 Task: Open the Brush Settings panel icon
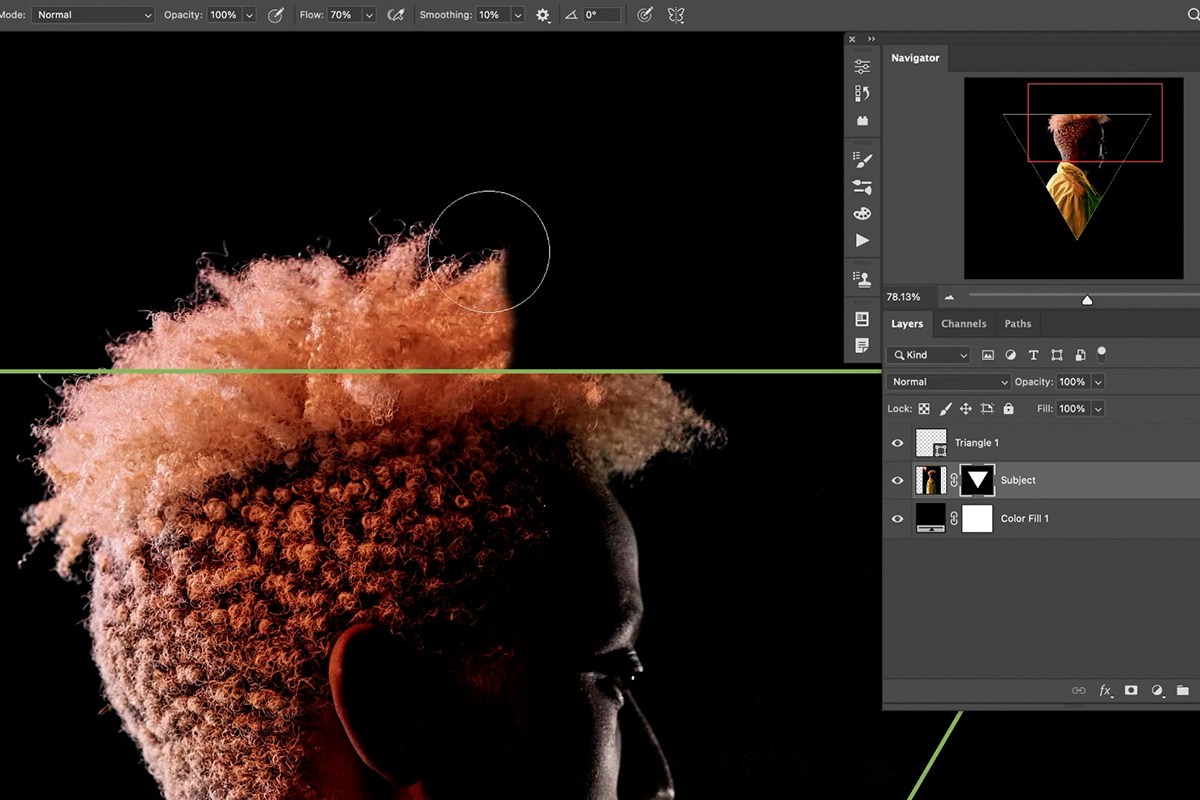[862, 159]
